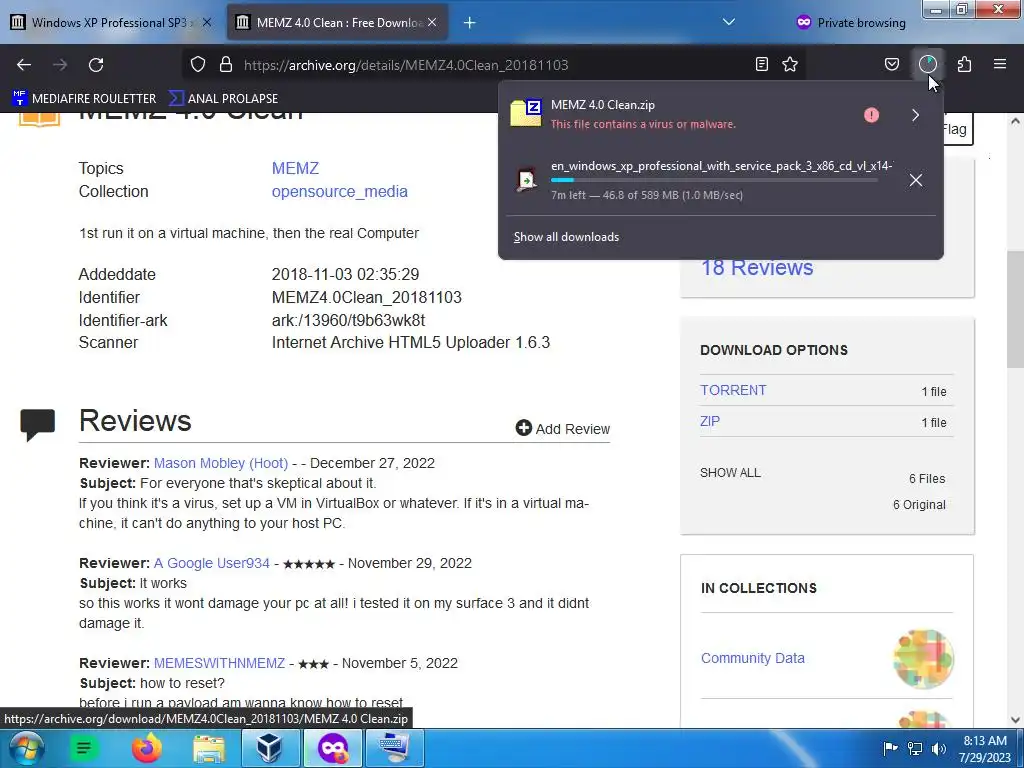Click Show all downloads

pyautogui.click(x=566, y=237)
